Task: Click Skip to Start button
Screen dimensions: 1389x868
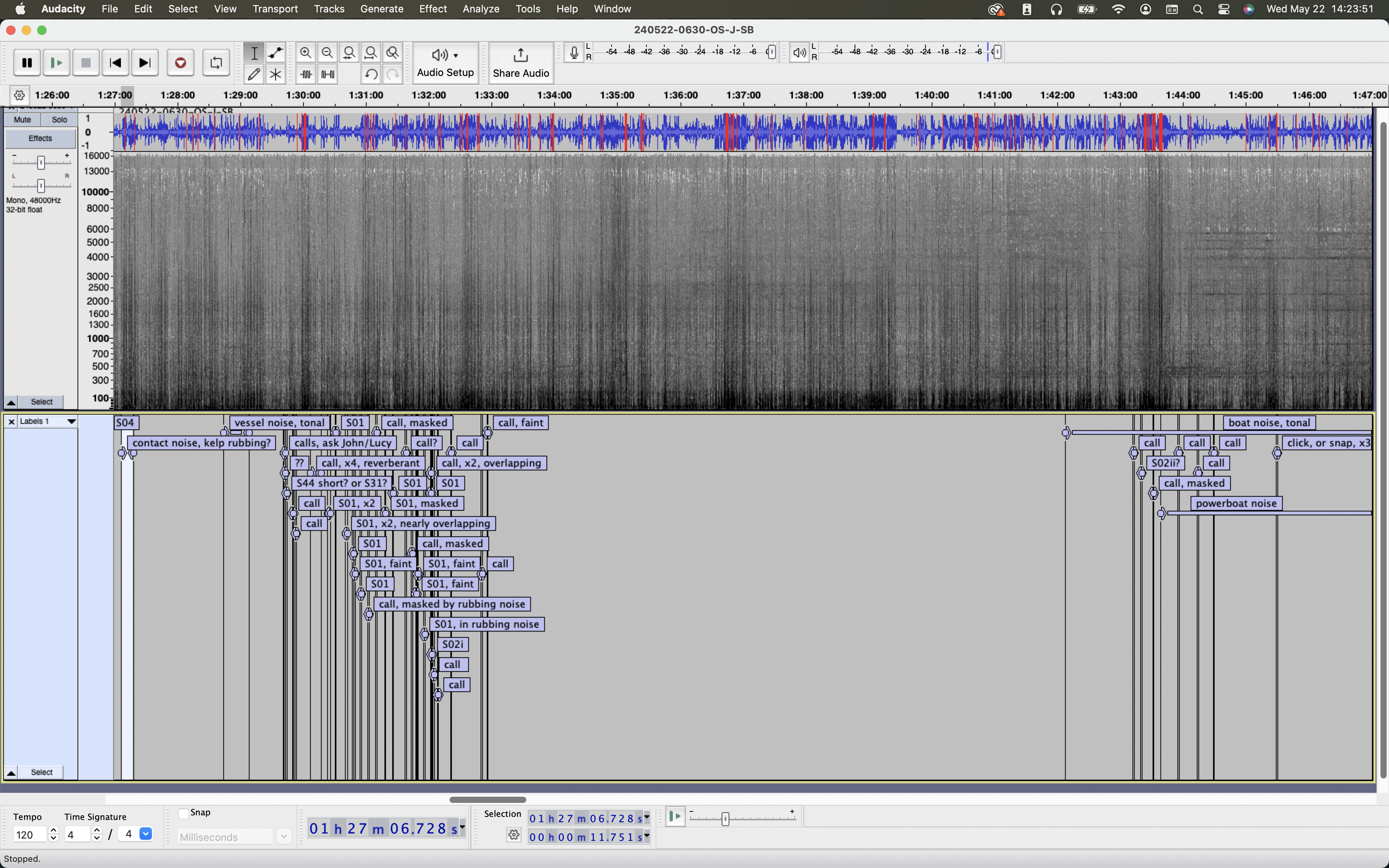Action: tap(115, 63)
